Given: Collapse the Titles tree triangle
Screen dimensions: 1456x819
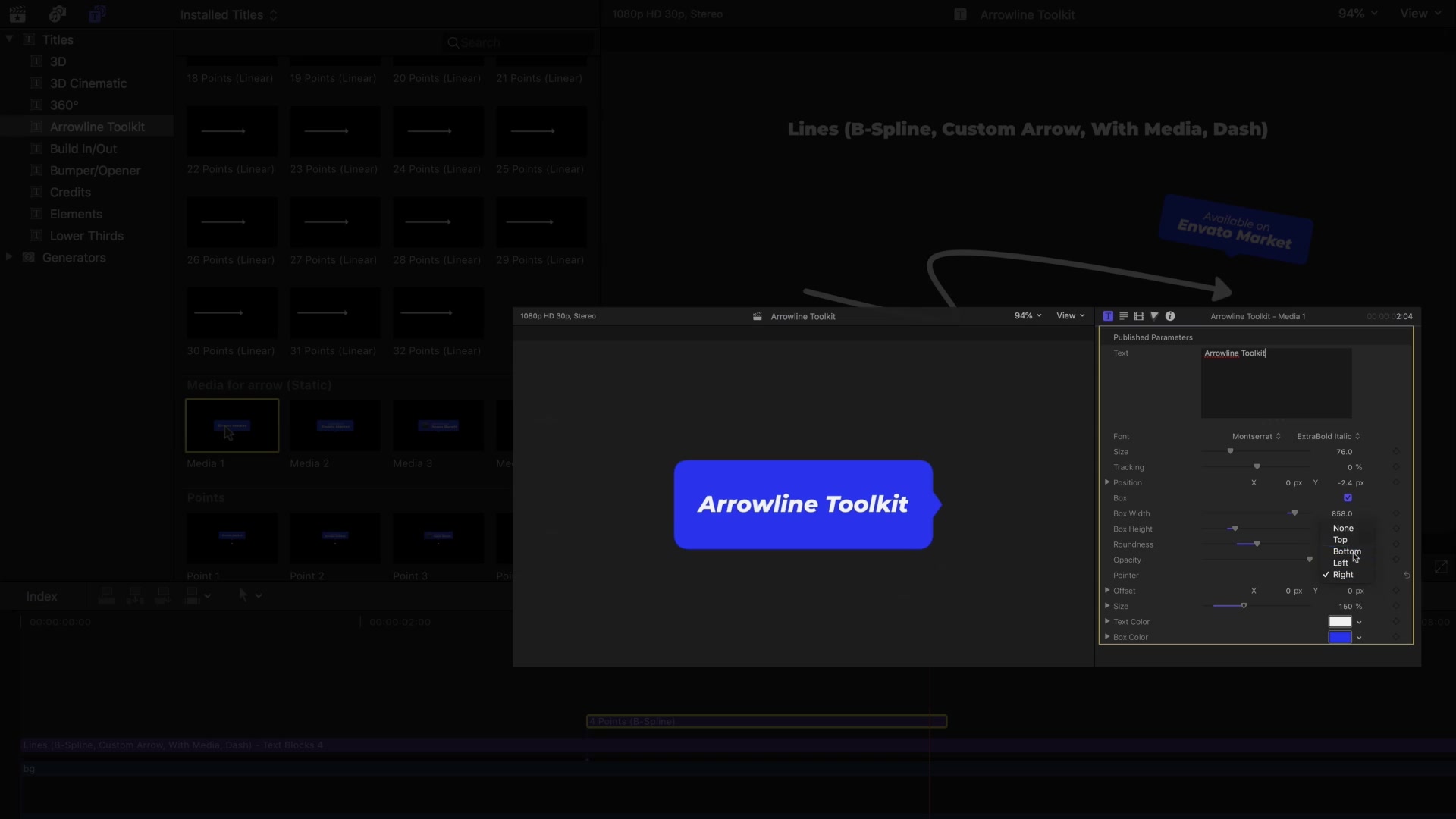Looking at the screenshot, I should click(9, 39).
